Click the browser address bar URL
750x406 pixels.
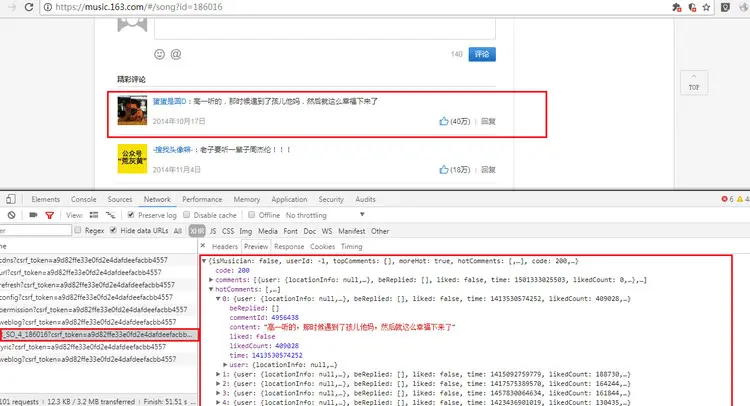point(139,7)
